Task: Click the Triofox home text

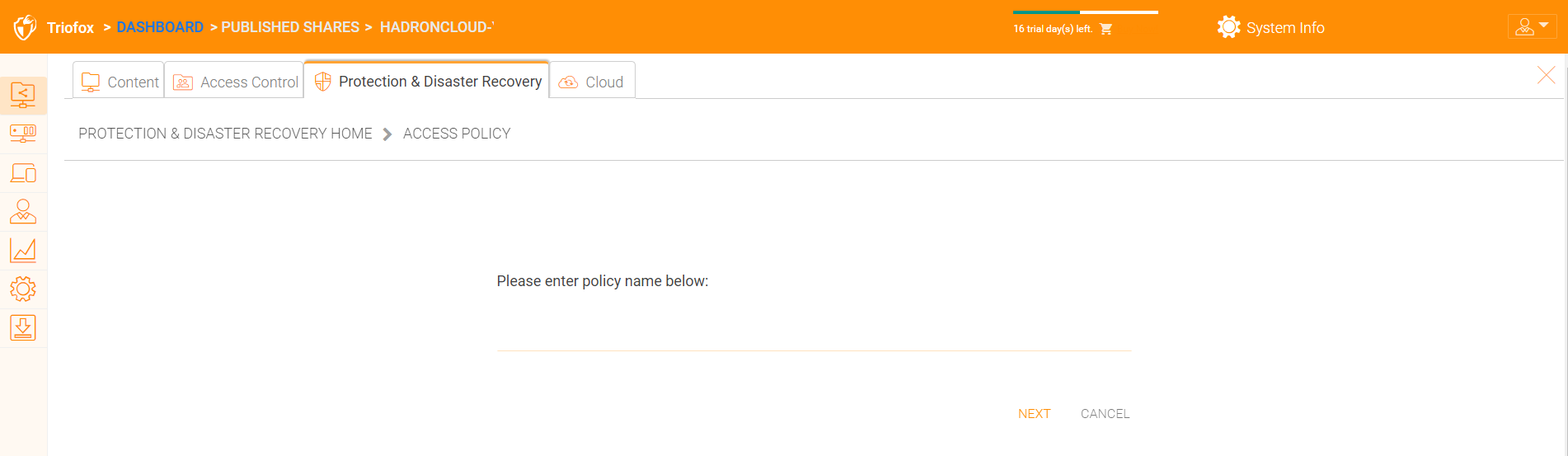Action: pos(71,27)
